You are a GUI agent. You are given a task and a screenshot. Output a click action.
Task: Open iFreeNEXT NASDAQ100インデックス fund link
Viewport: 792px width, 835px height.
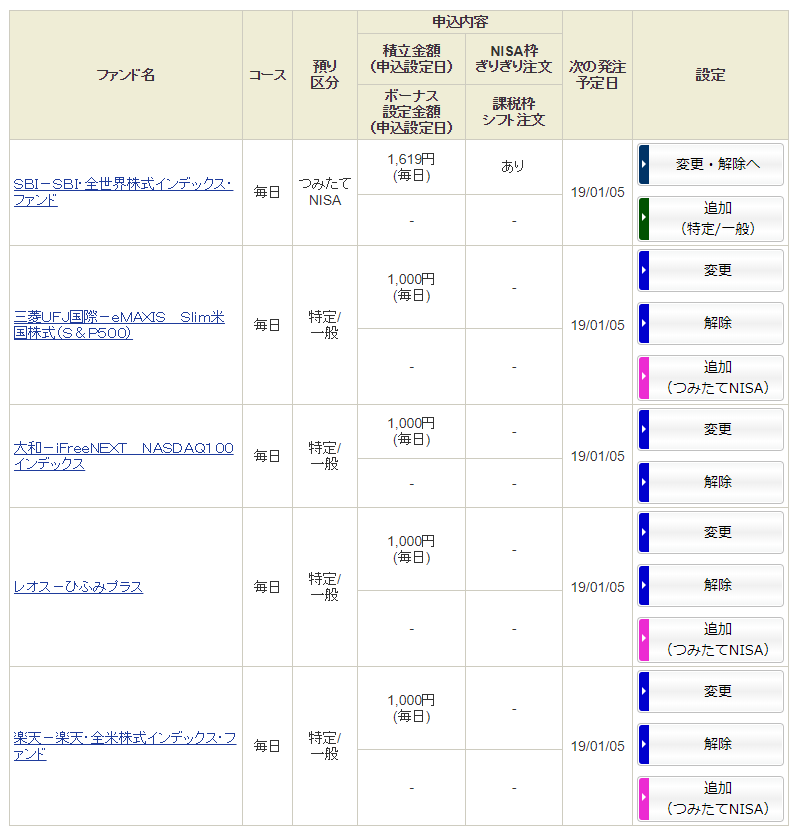[123, 456]
